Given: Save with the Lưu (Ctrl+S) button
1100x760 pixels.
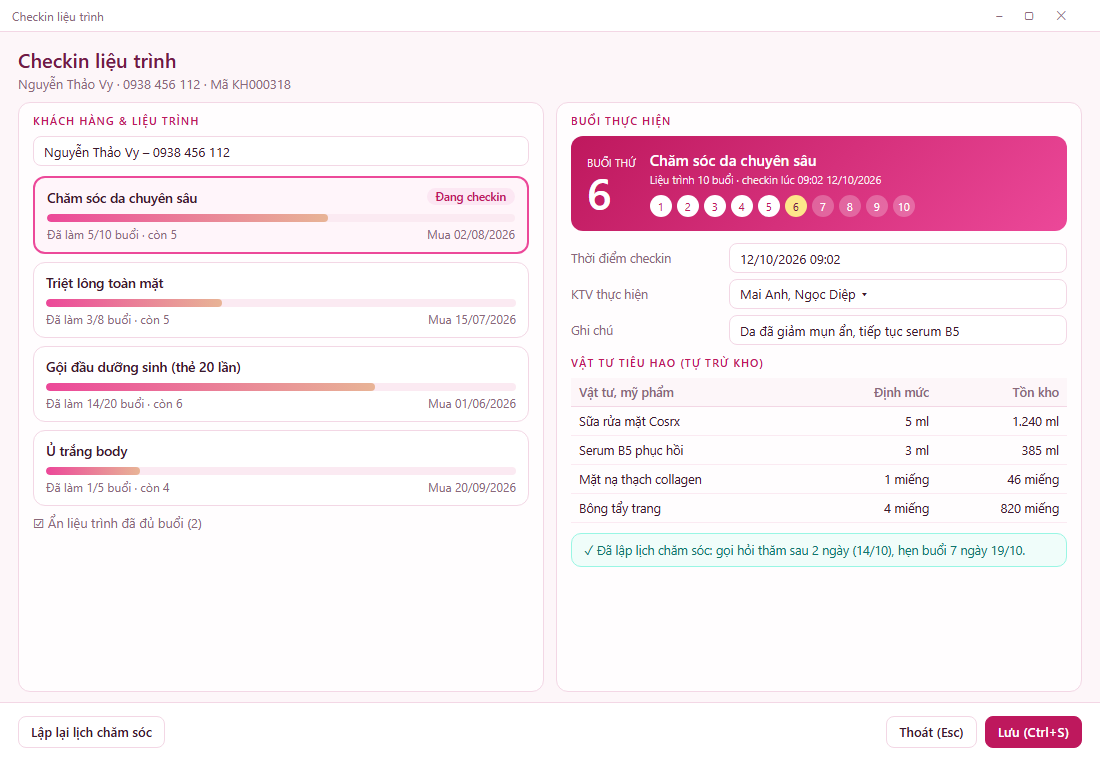Looking at the screenshot, I should pyautogui.click(x=1033, y=732).
